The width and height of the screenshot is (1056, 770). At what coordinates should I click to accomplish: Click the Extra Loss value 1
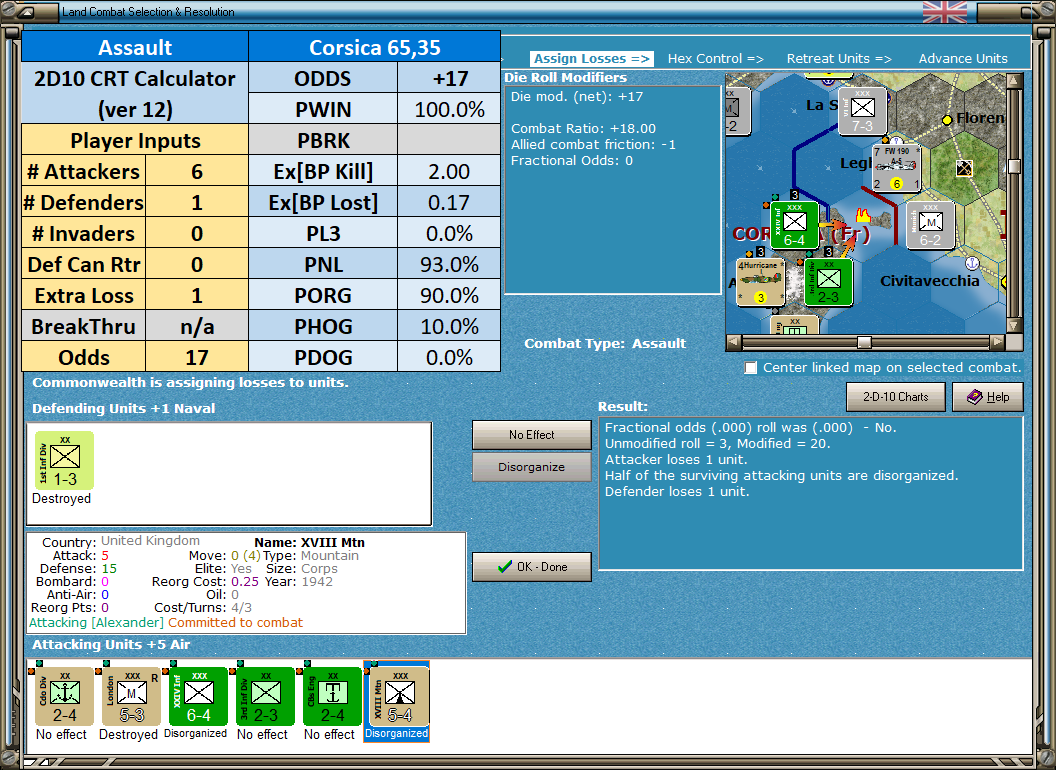click(x=197, y=296)
